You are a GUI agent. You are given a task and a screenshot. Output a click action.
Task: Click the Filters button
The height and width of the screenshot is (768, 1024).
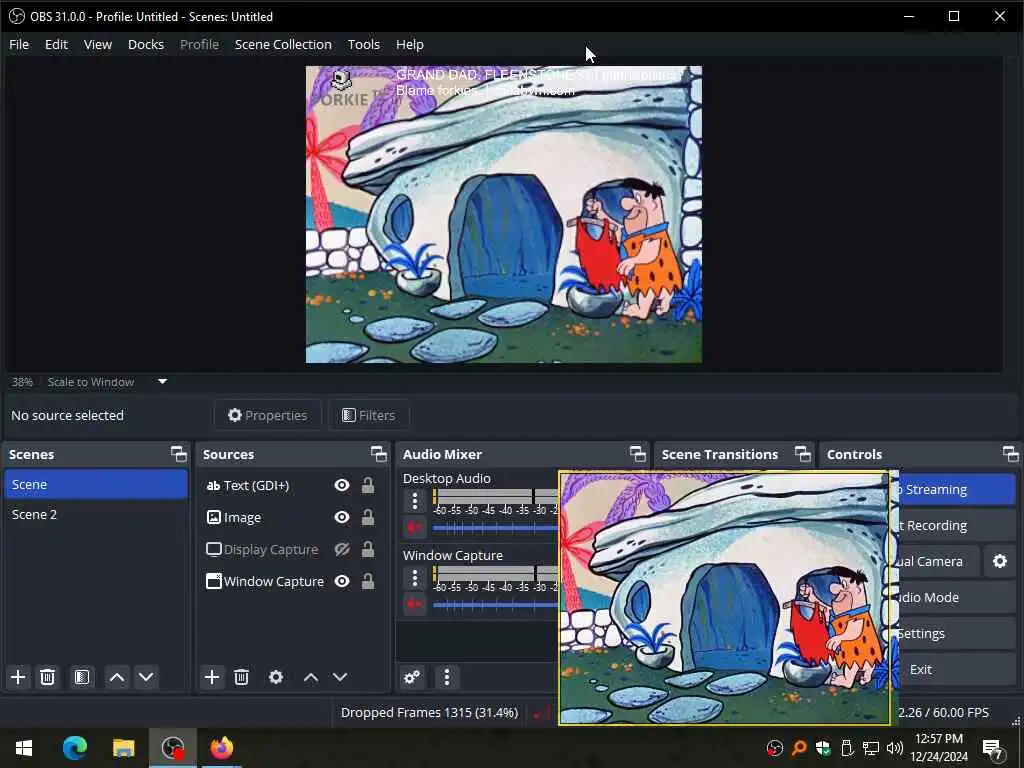[x=369, y=415]
